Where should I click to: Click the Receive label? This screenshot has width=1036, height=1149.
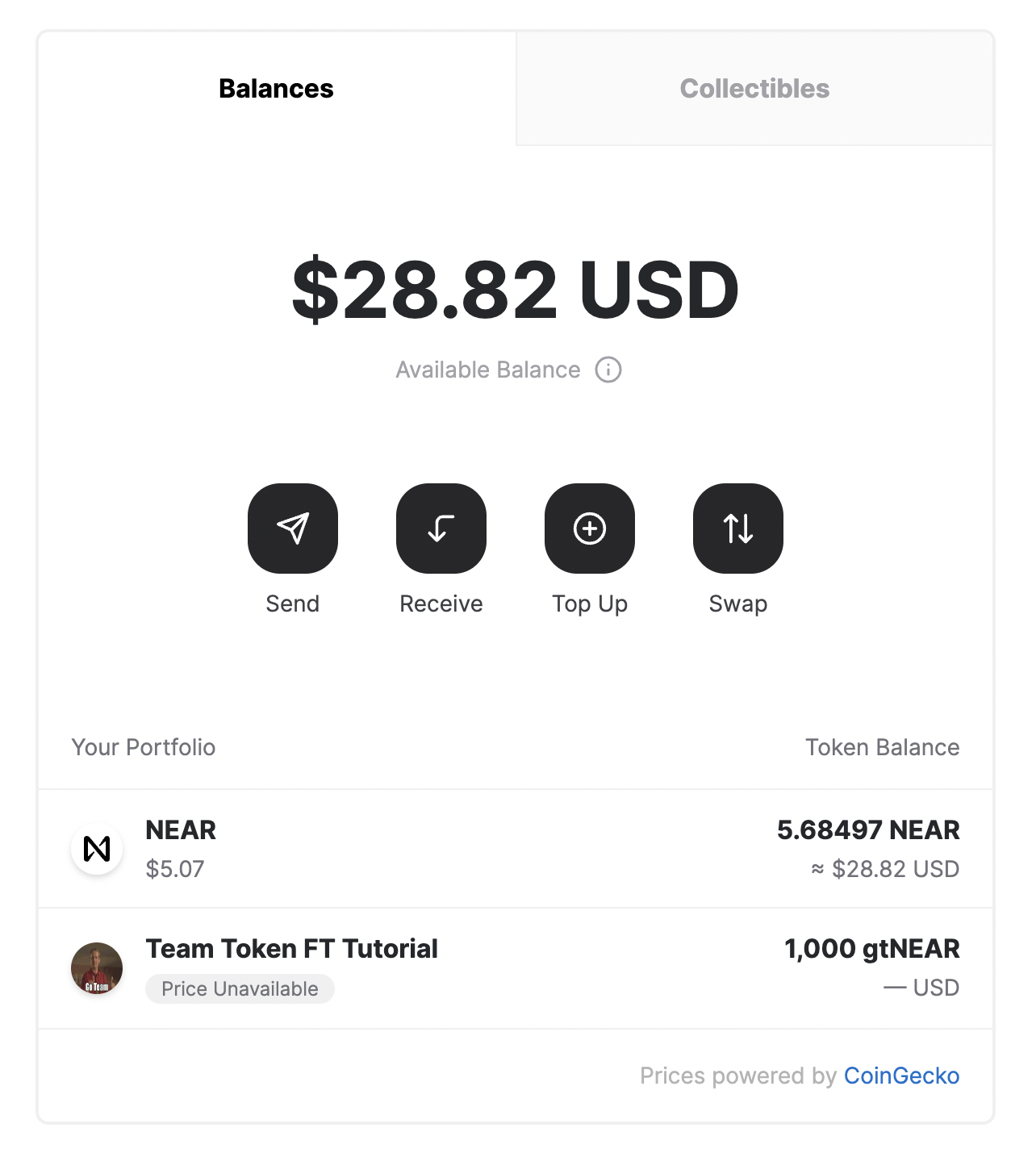pos(441,604)
